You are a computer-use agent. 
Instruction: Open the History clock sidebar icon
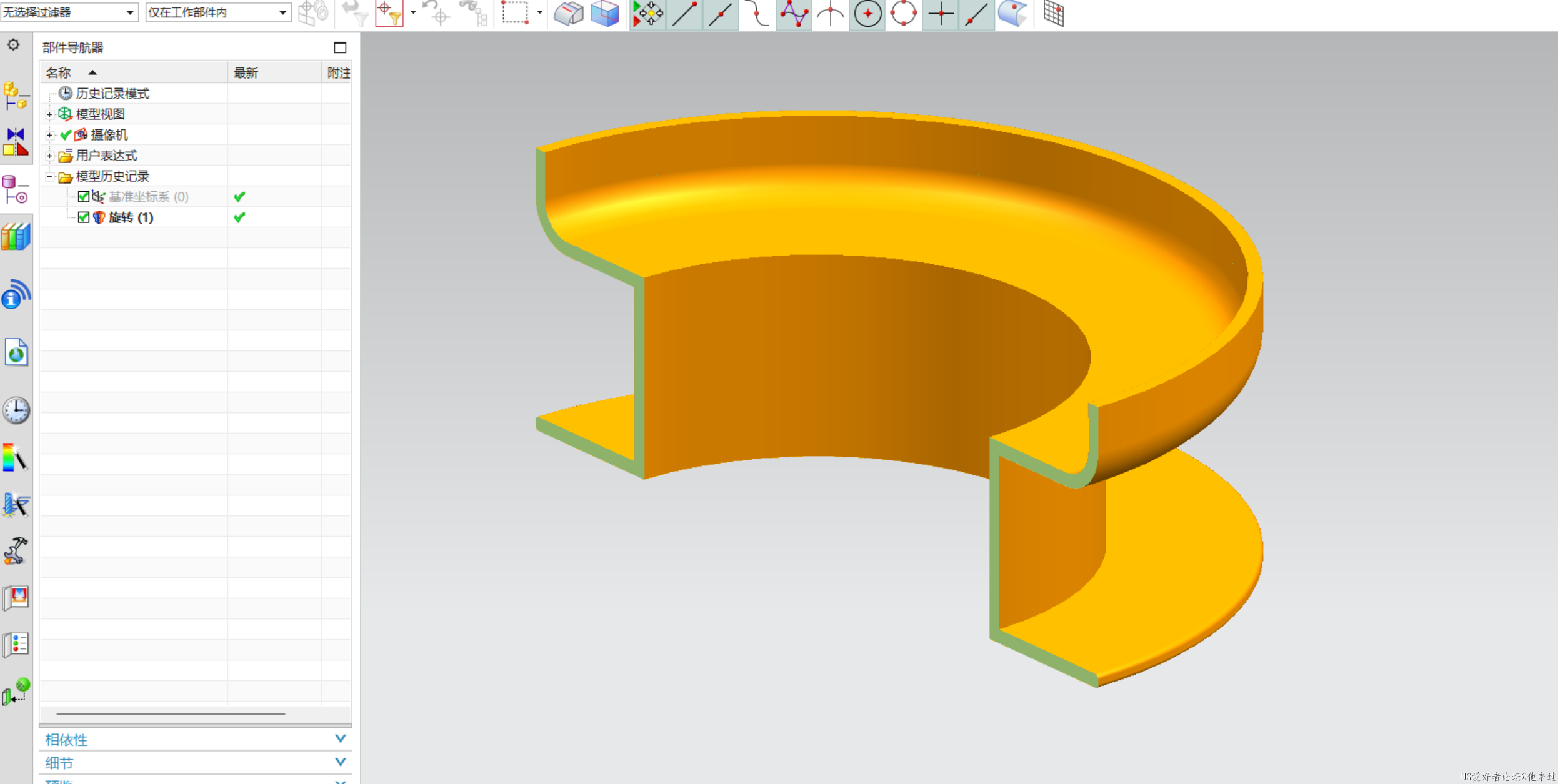point(16,410)
